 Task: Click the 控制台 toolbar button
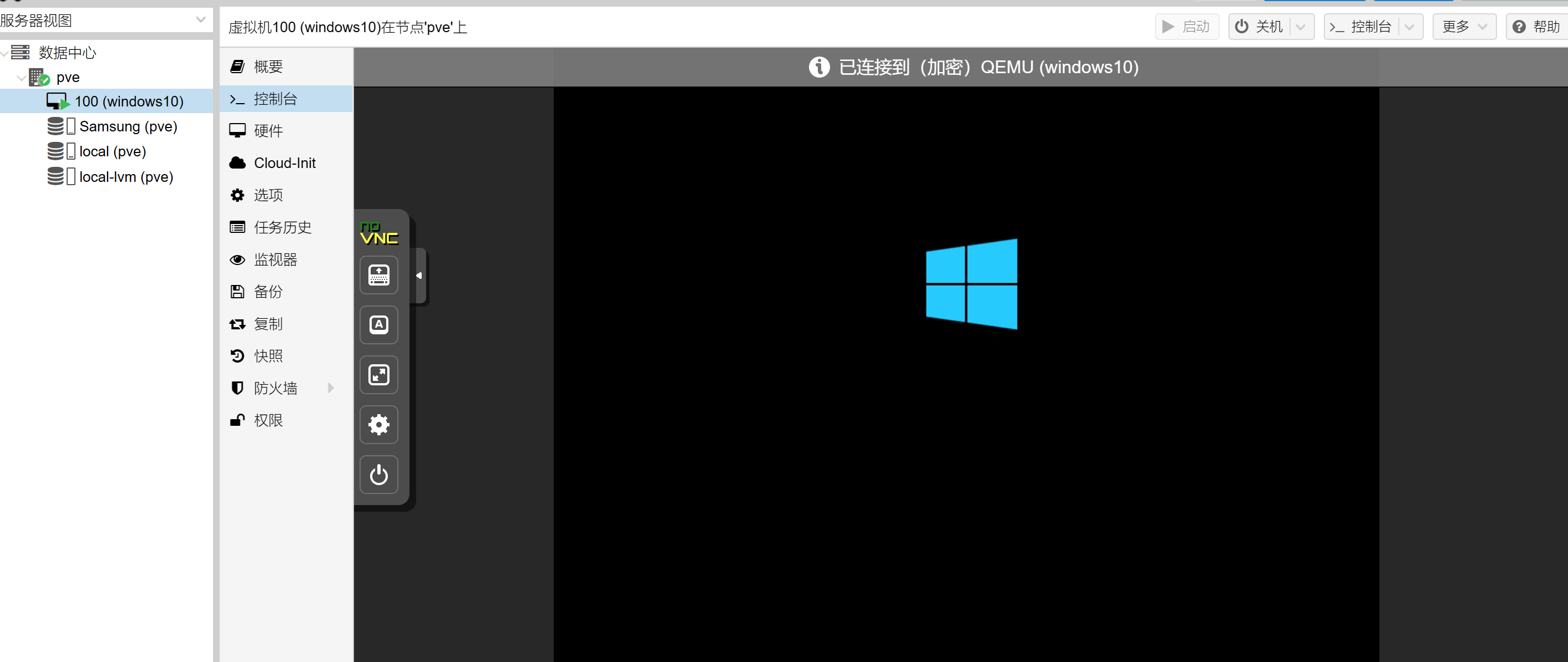click(1361, 27)
